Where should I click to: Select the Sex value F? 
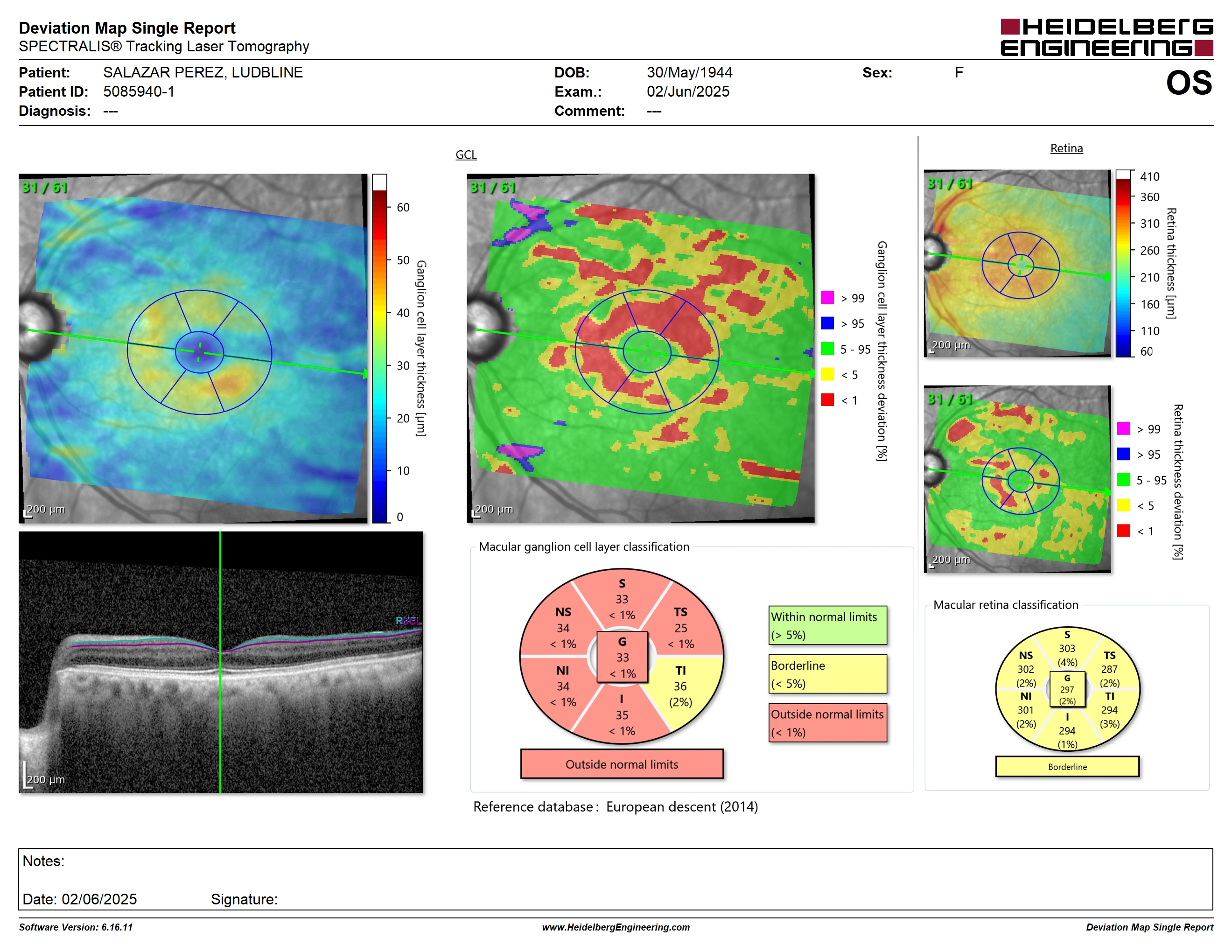pos(959,72)
